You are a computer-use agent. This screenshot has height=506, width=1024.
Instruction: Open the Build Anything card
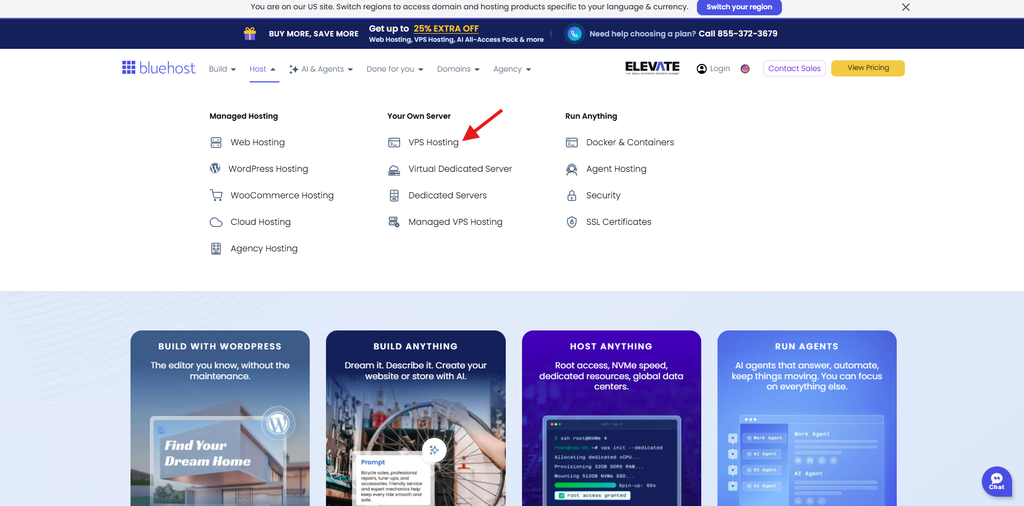tap(415, 418)
